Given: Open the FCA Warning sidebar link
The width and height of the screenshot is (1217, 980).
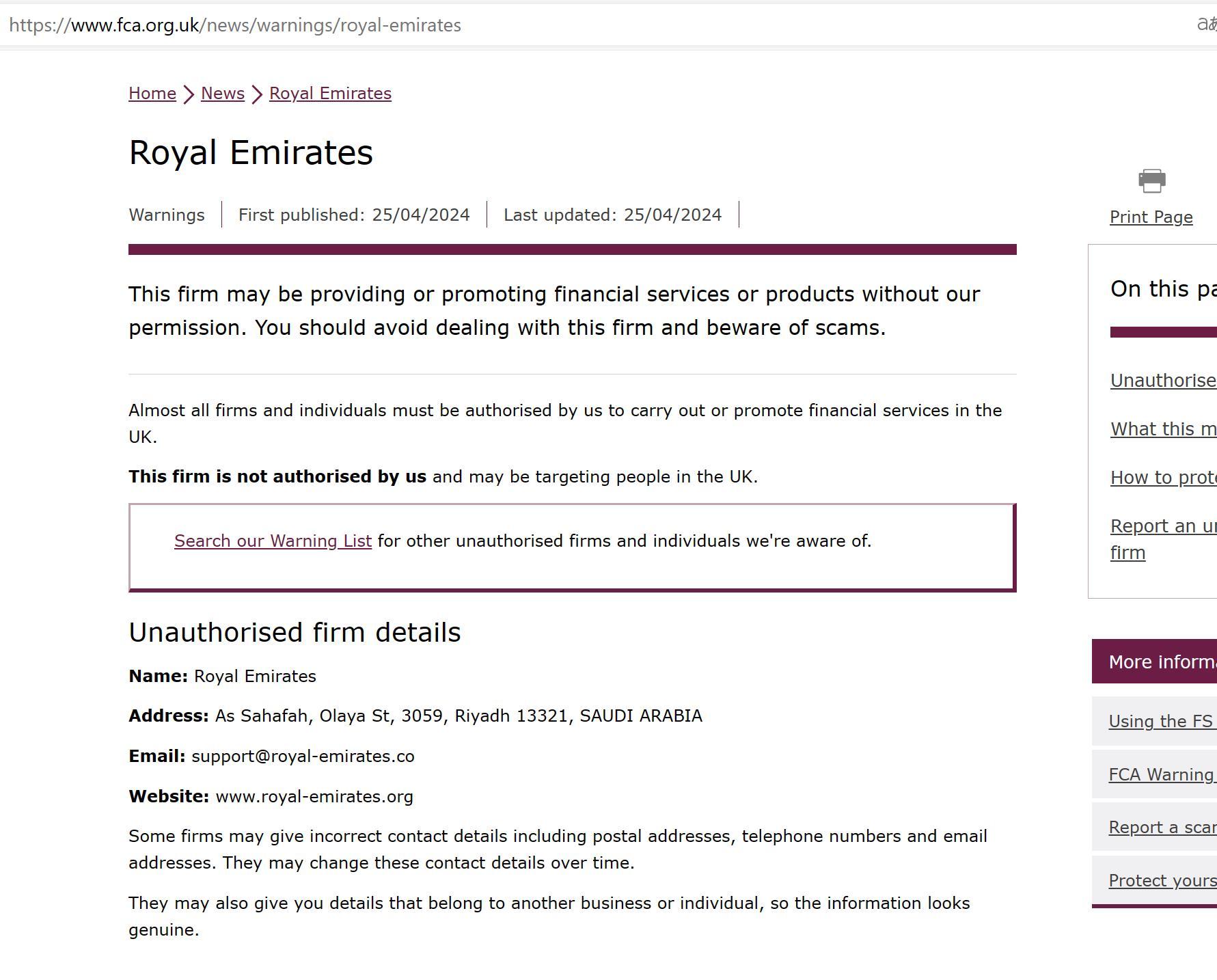Looking at the screenshot, I should coord(1161,775).
